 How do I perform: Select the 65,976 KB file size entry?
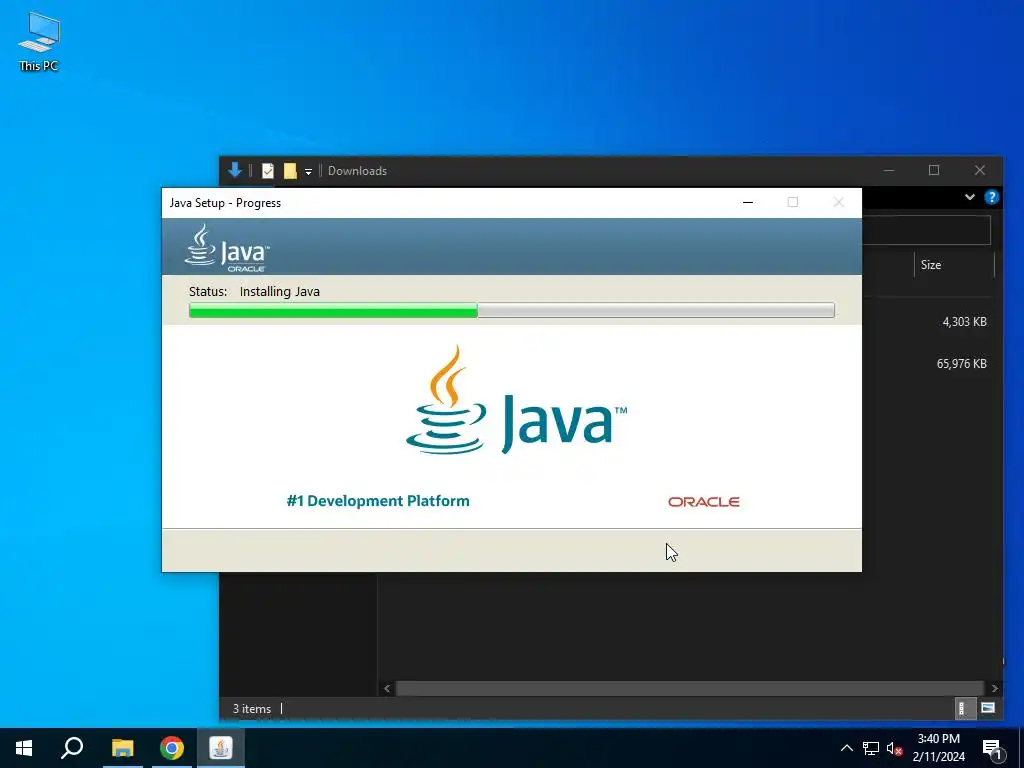[961, 364]
